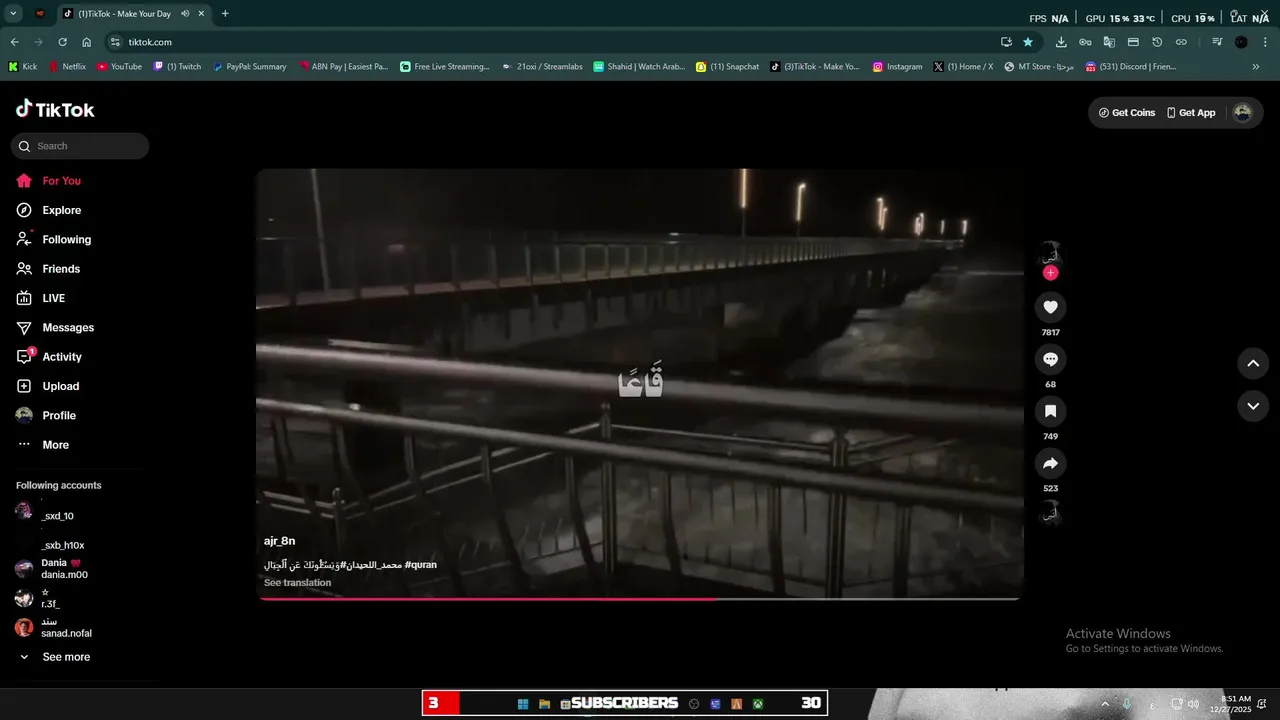The height and width of the screenshot is (720, 1280).
Task: Open the browser three-dot menu
Action: click(x=1266, y=42)
